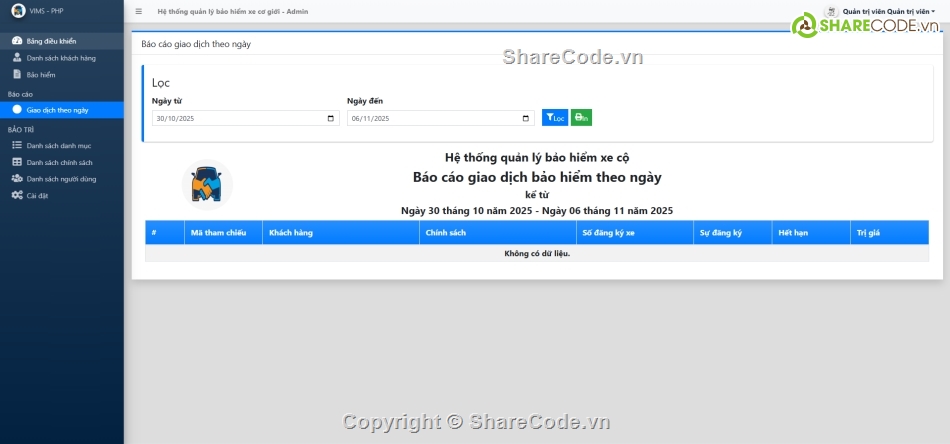Click the blue Lọc filter button
Screen dimensions: 950x444
pos(555,118)
